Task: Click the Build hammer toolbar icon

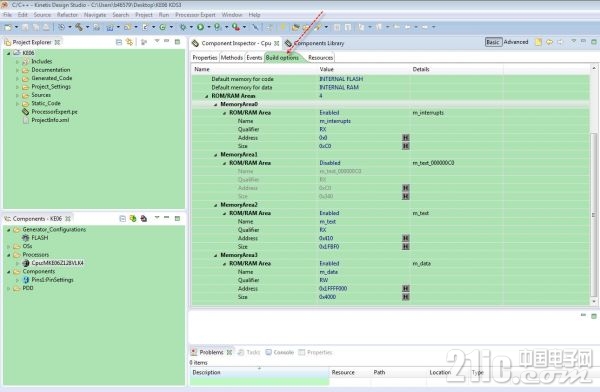Action: click(x=79, y=27)
